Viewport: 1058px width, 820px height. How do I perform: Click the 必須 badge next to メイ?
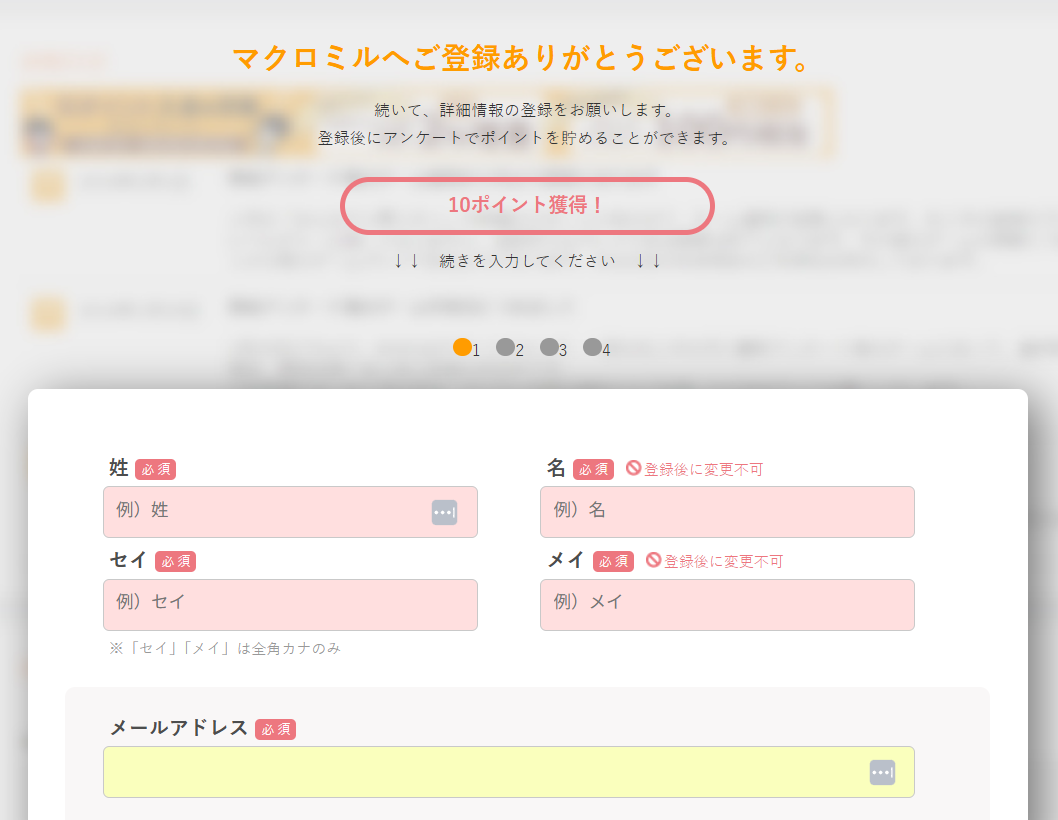click(613, 561)
